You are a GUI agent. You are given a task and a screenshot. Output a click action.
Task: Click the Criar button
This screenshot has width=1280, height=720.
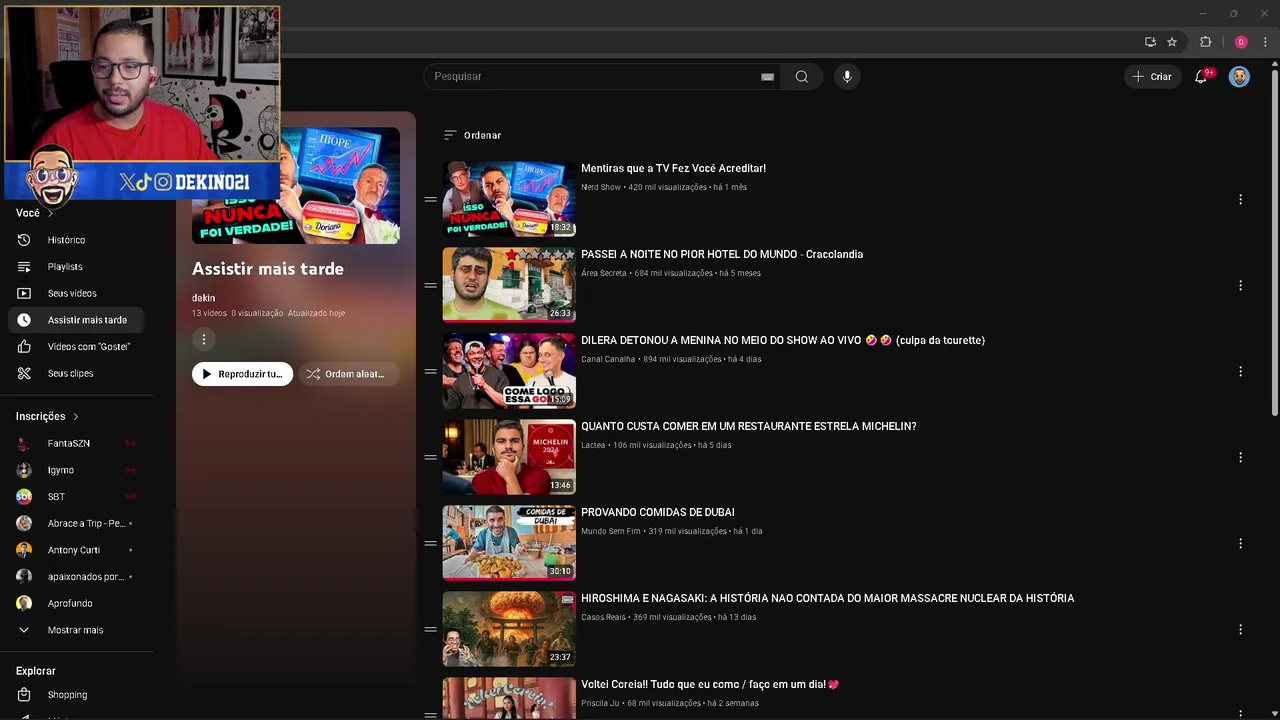pyautogui.click(x=1152, y=77)
